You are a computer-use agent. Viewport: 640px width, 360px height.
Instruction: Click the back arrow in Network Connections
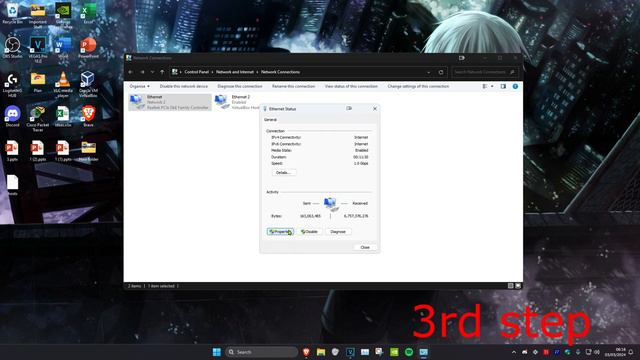coord(131,72)
